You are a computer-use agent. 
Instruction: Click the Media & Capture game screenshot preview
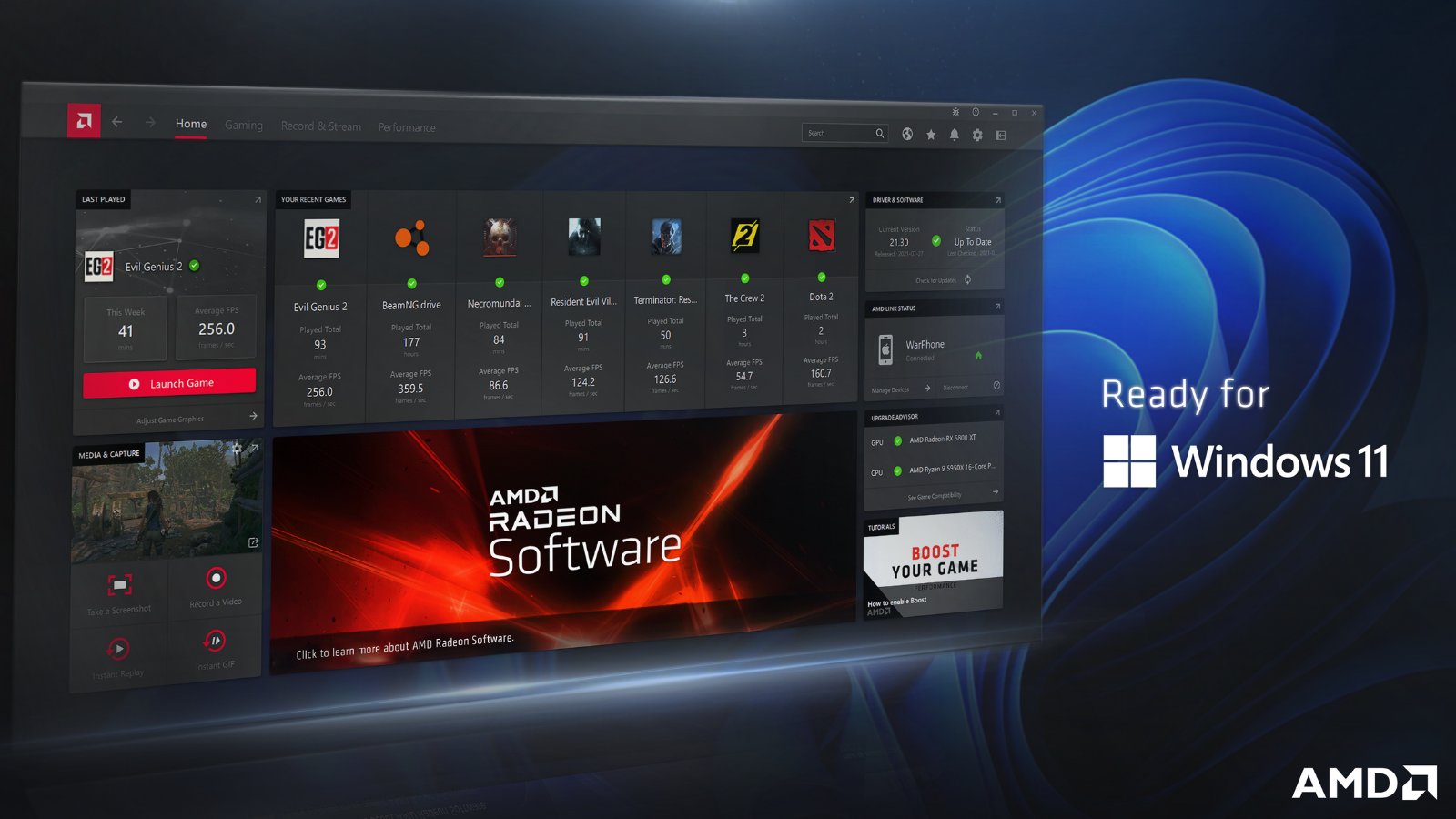167,500
